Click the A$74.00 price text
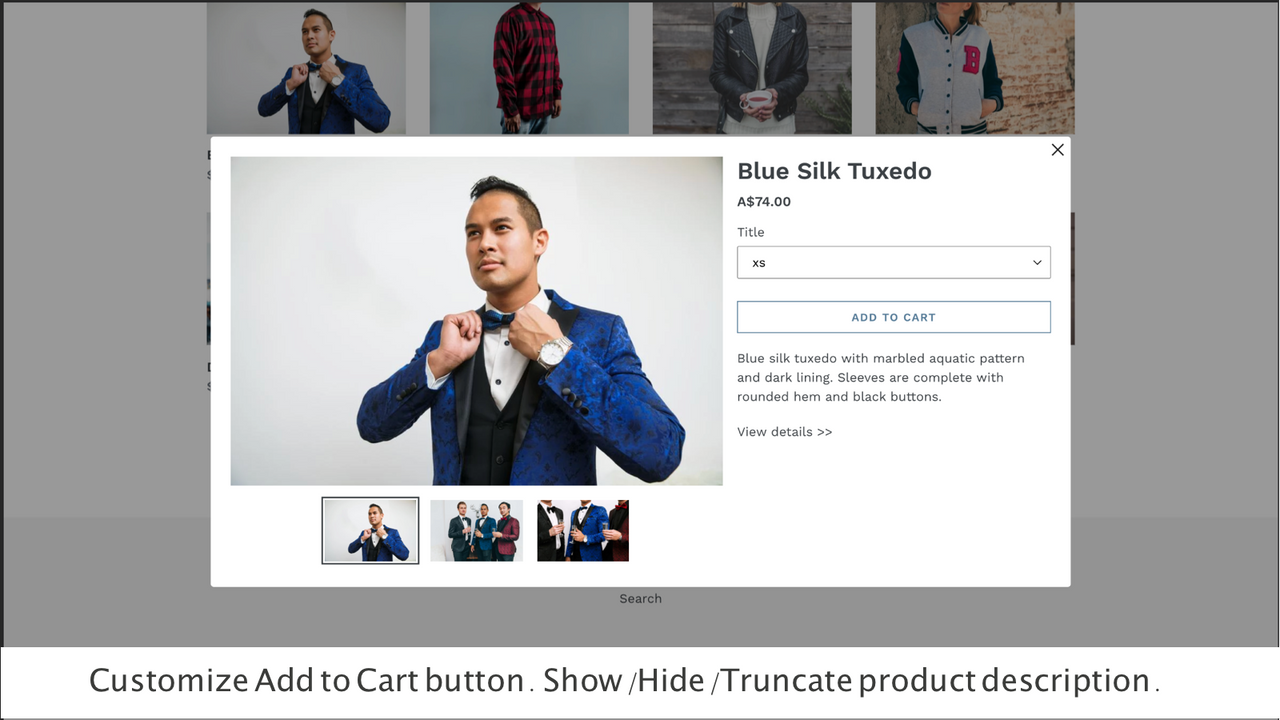 [x=764, y=202]
